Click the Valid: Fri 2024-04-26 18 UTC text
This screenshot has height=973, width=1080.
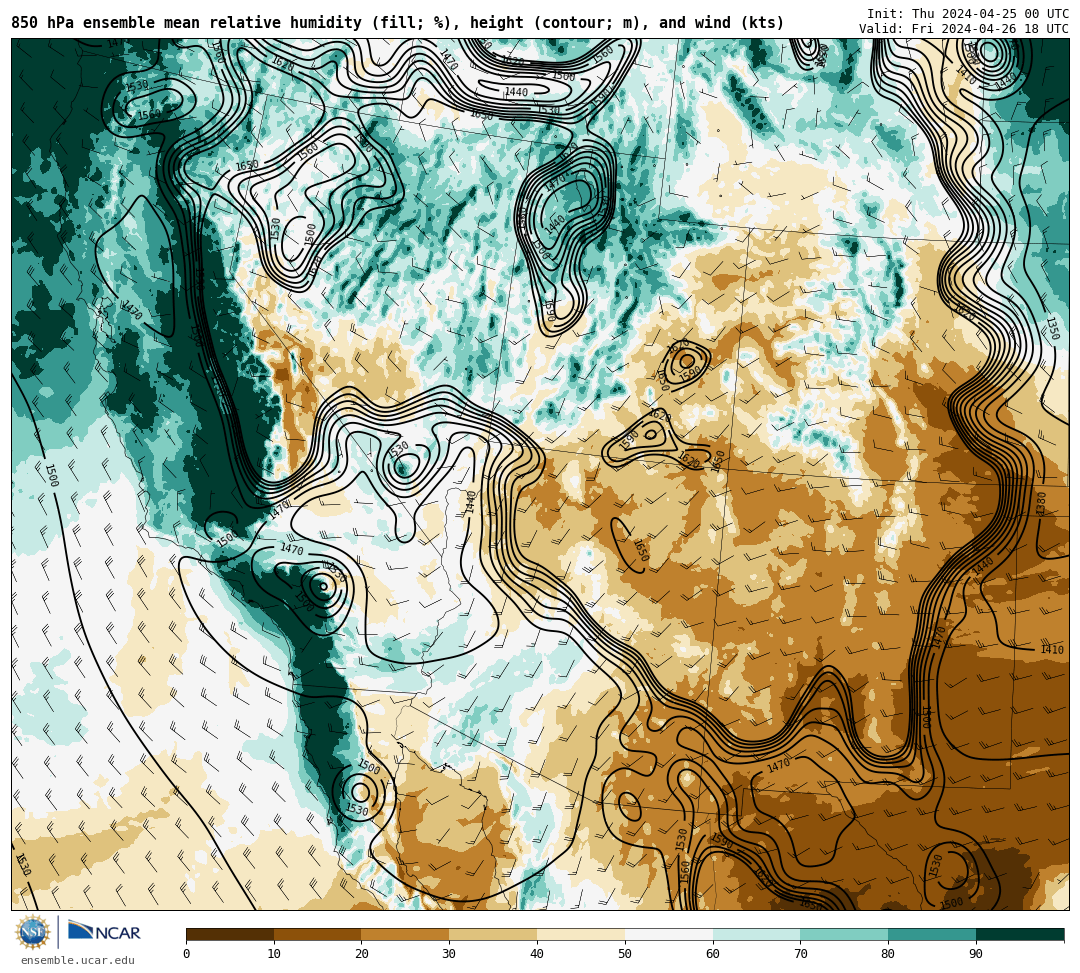coord(963,29)
